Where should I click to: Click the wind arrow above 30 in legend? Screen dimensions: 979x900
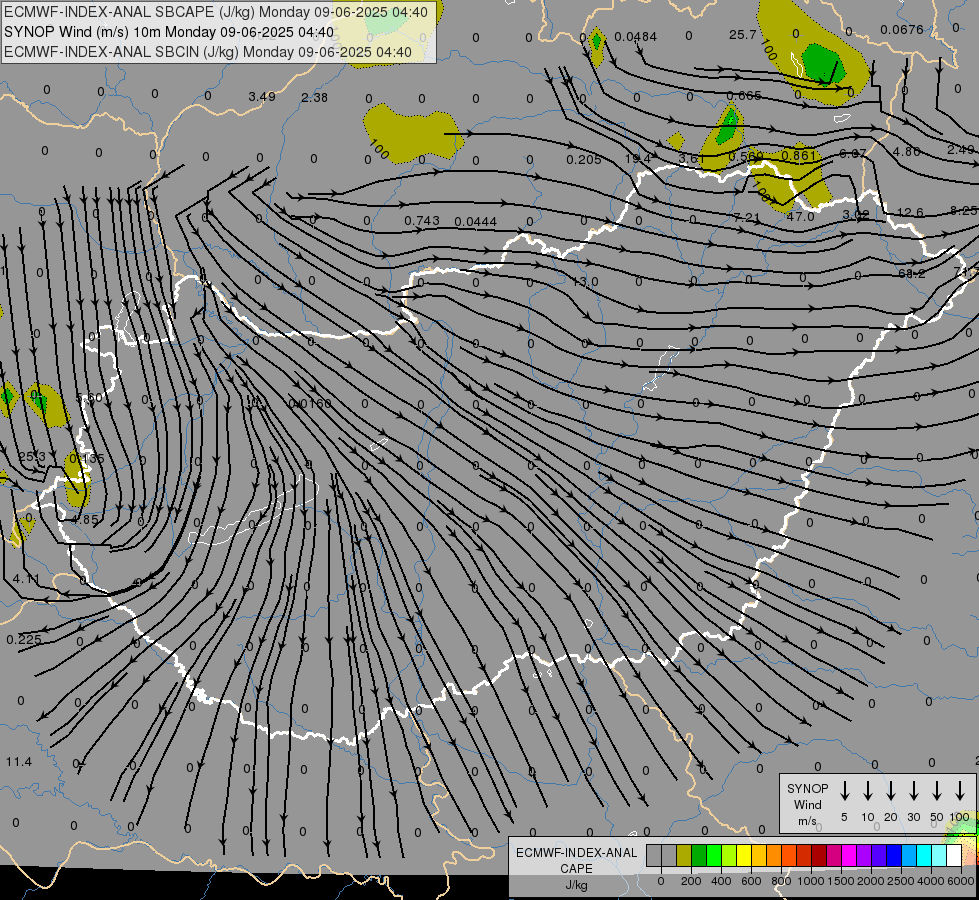(x=914, y=791)
